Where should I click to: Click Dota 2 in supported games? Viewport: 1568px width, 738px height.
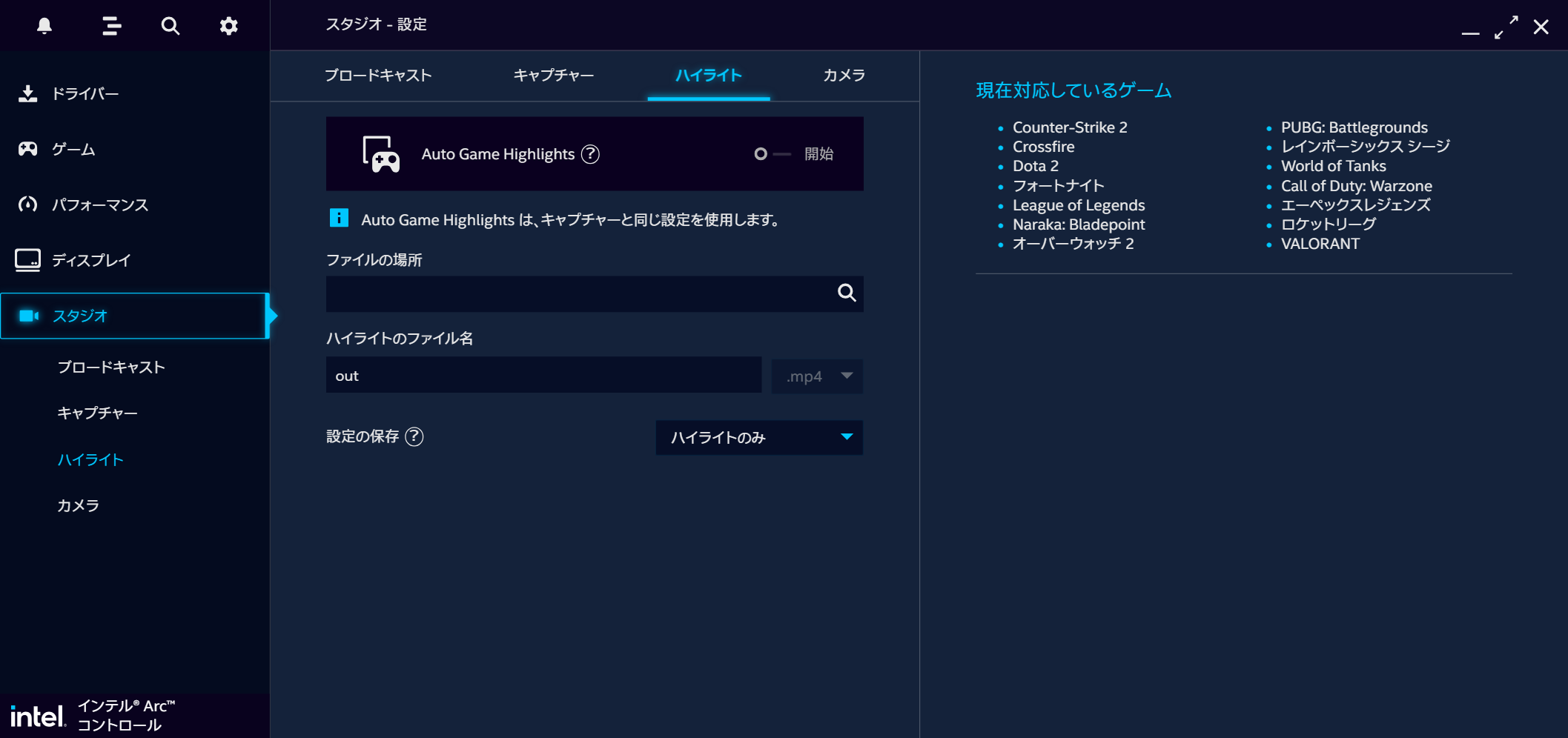coord(1036,166)
